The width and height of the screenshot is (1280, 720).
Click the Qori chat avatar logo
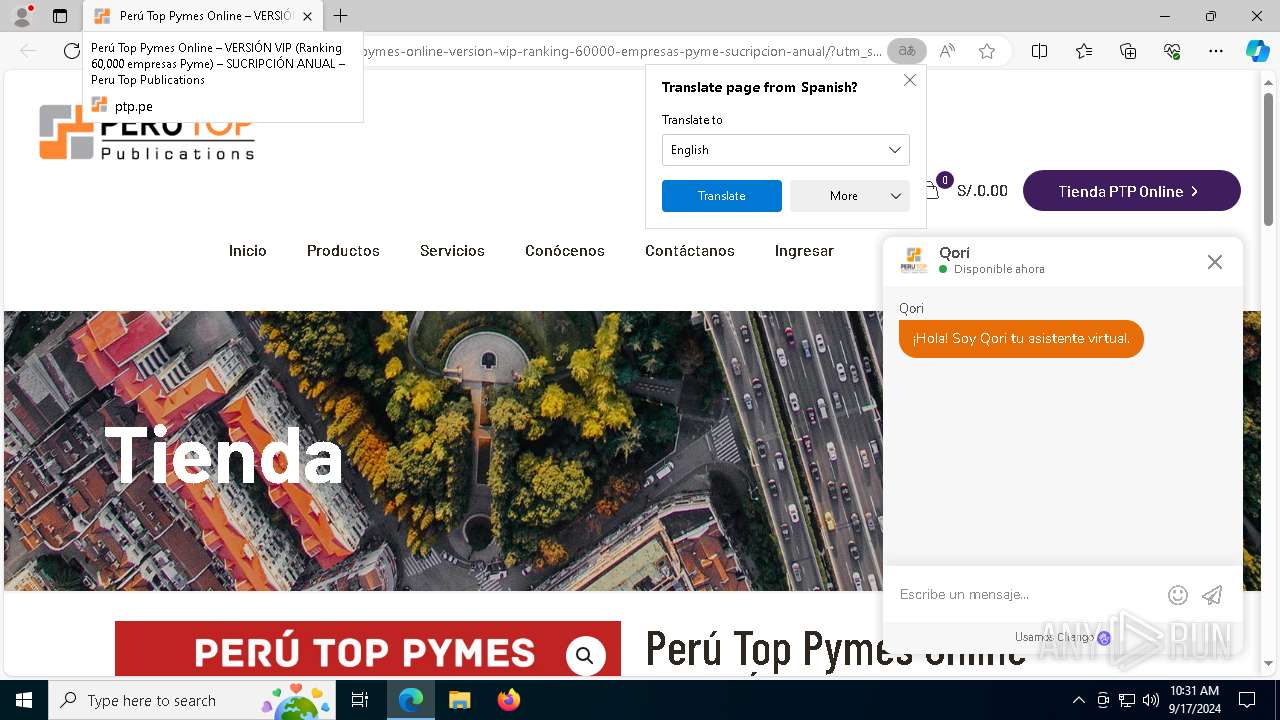click(x=913, y=261)
